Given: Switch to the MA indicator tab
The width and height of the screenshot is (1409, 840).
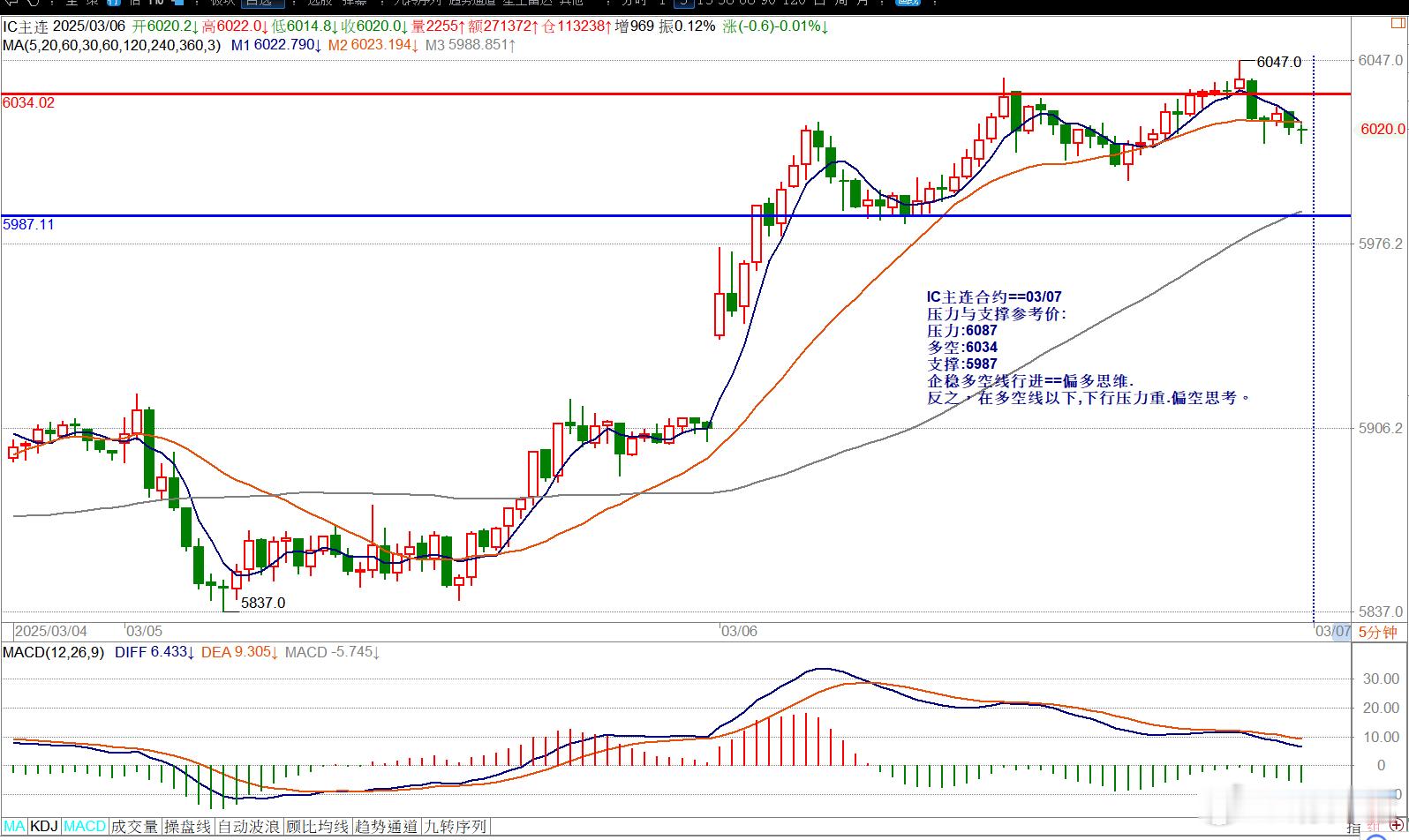Looking at the screenshot, I should pyautogui.click(x=14, y=827).
